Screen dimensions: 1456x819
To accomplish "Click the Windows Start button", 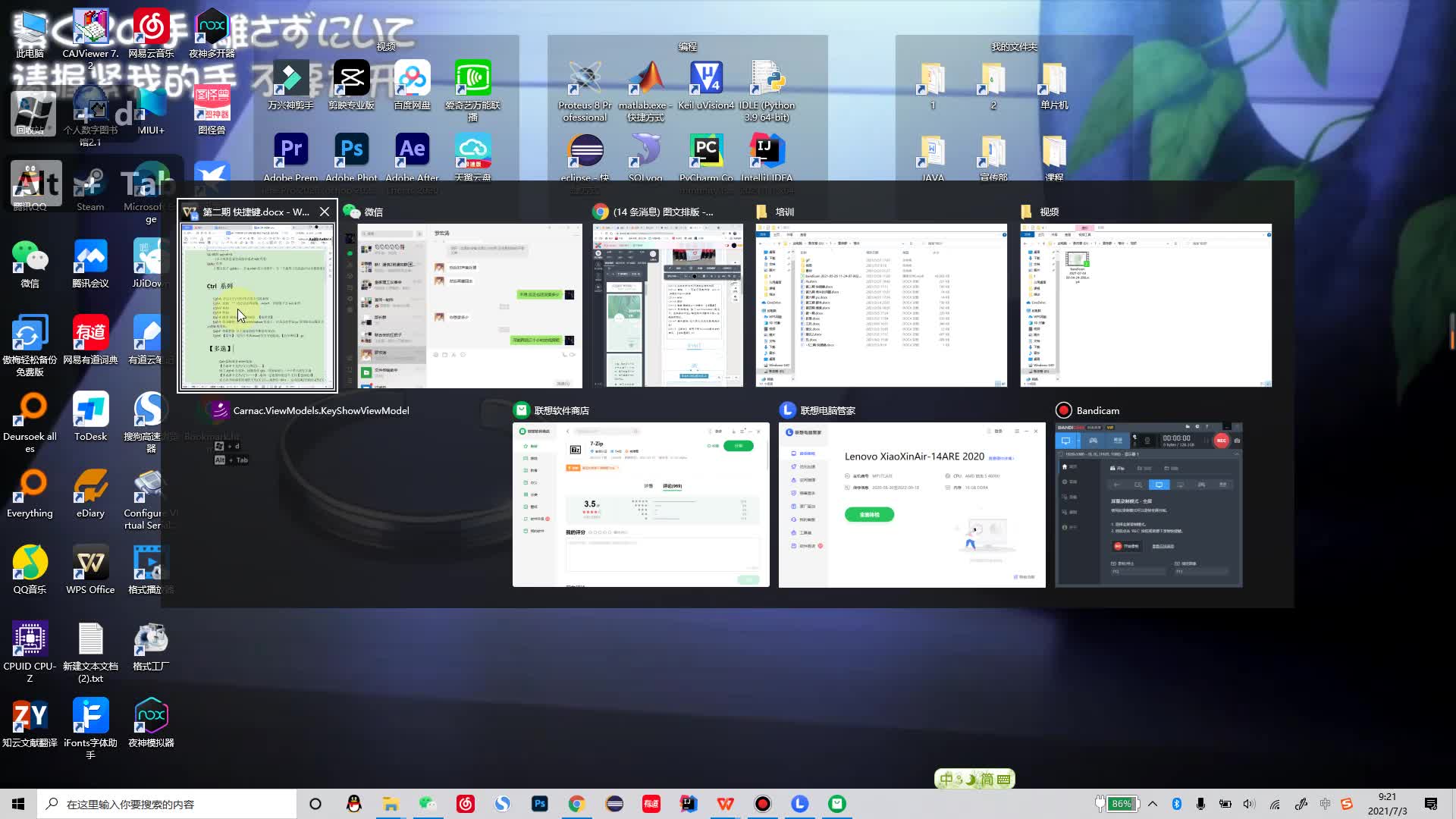I will (18, 804).
